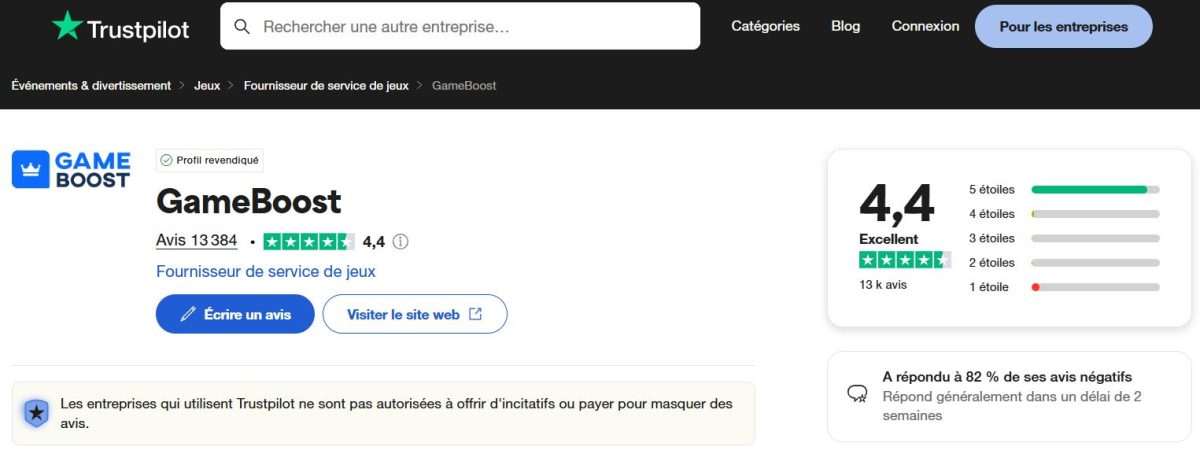Go to the Blog menu item

click(845, 26)
